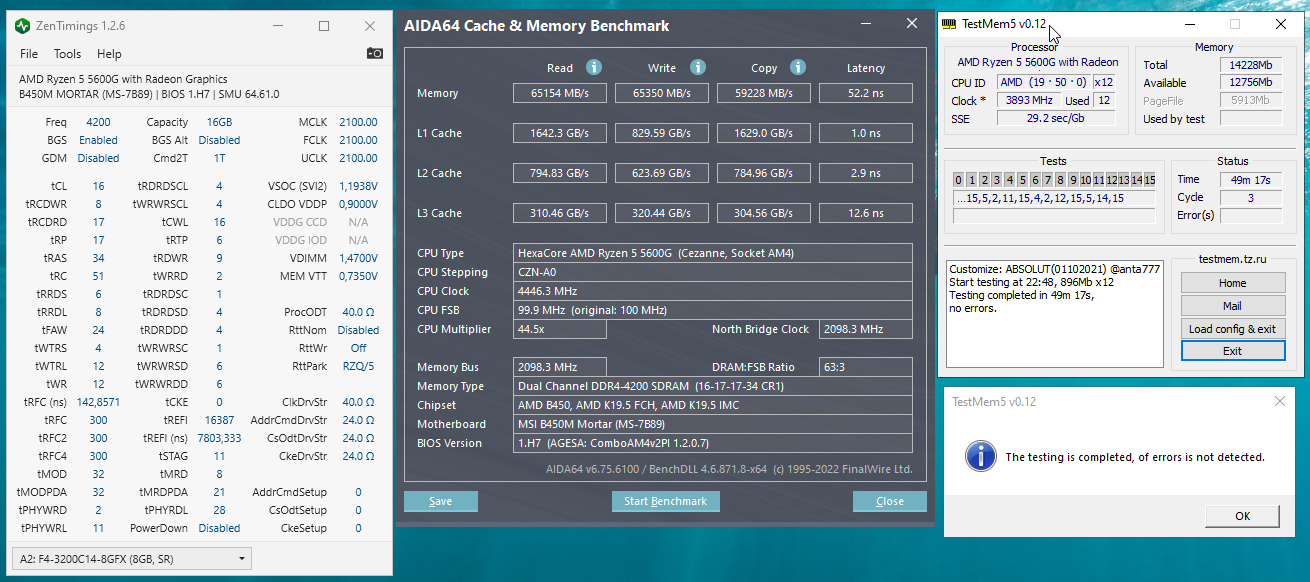Image resolution: width=1310 pixels, height=582 pixels.
Task: Click the TestMem5 Cycle value 3
Action: click(1250, 197)
